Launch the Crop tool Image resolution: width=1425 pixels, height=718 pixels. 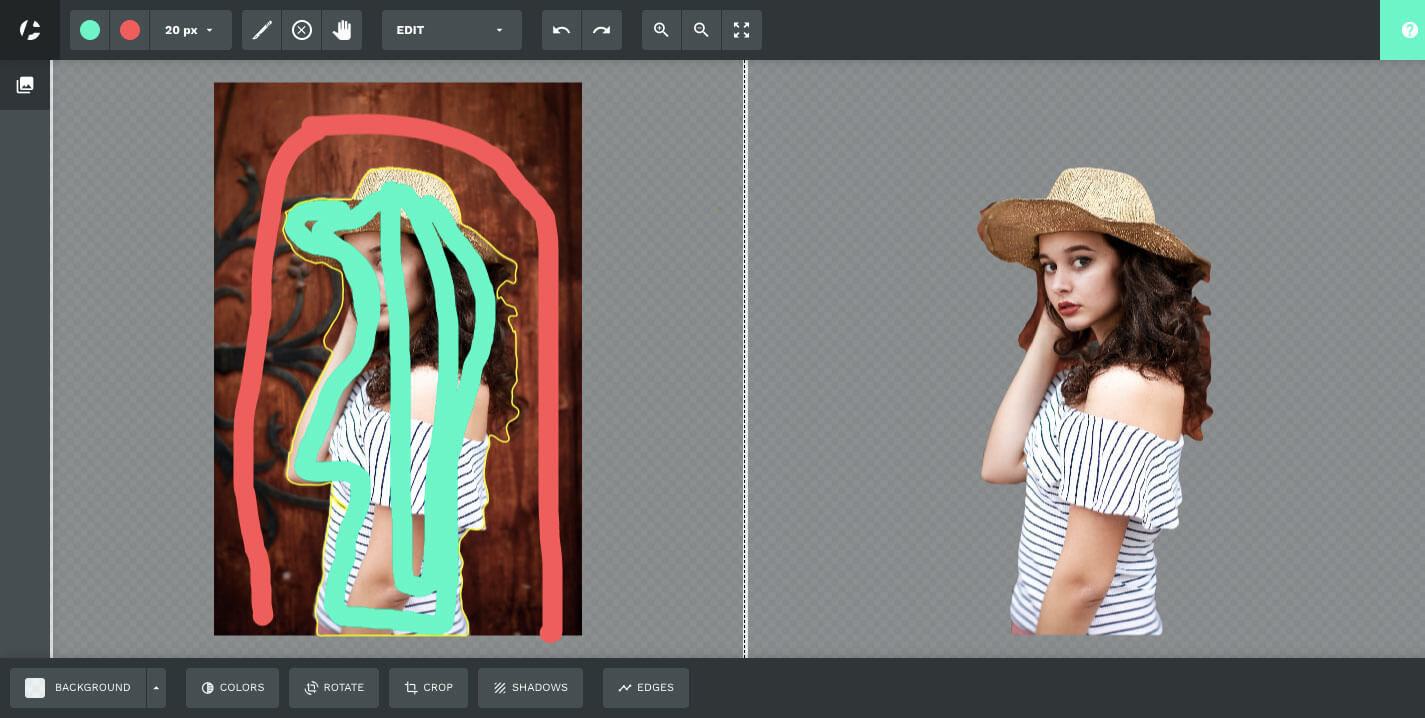click(x=428, y=688)
